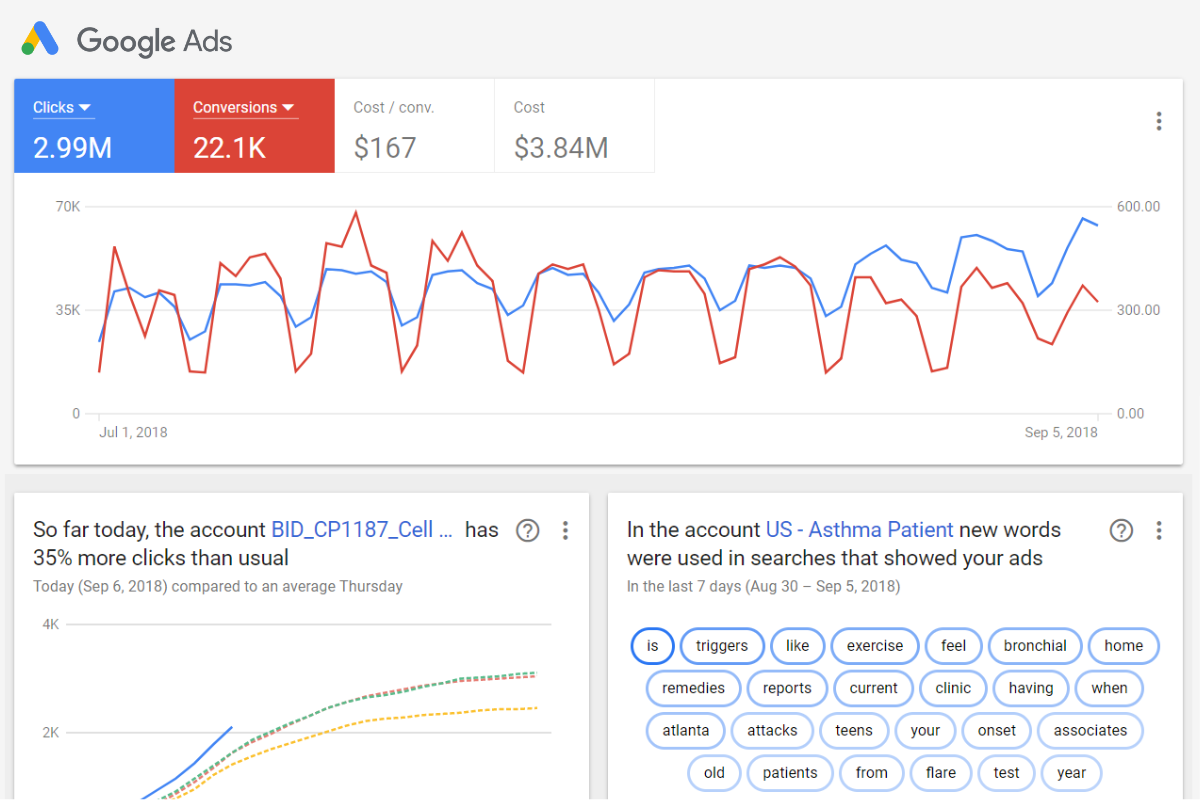Open the US - Asthma Patient account link

coord(859,530)
